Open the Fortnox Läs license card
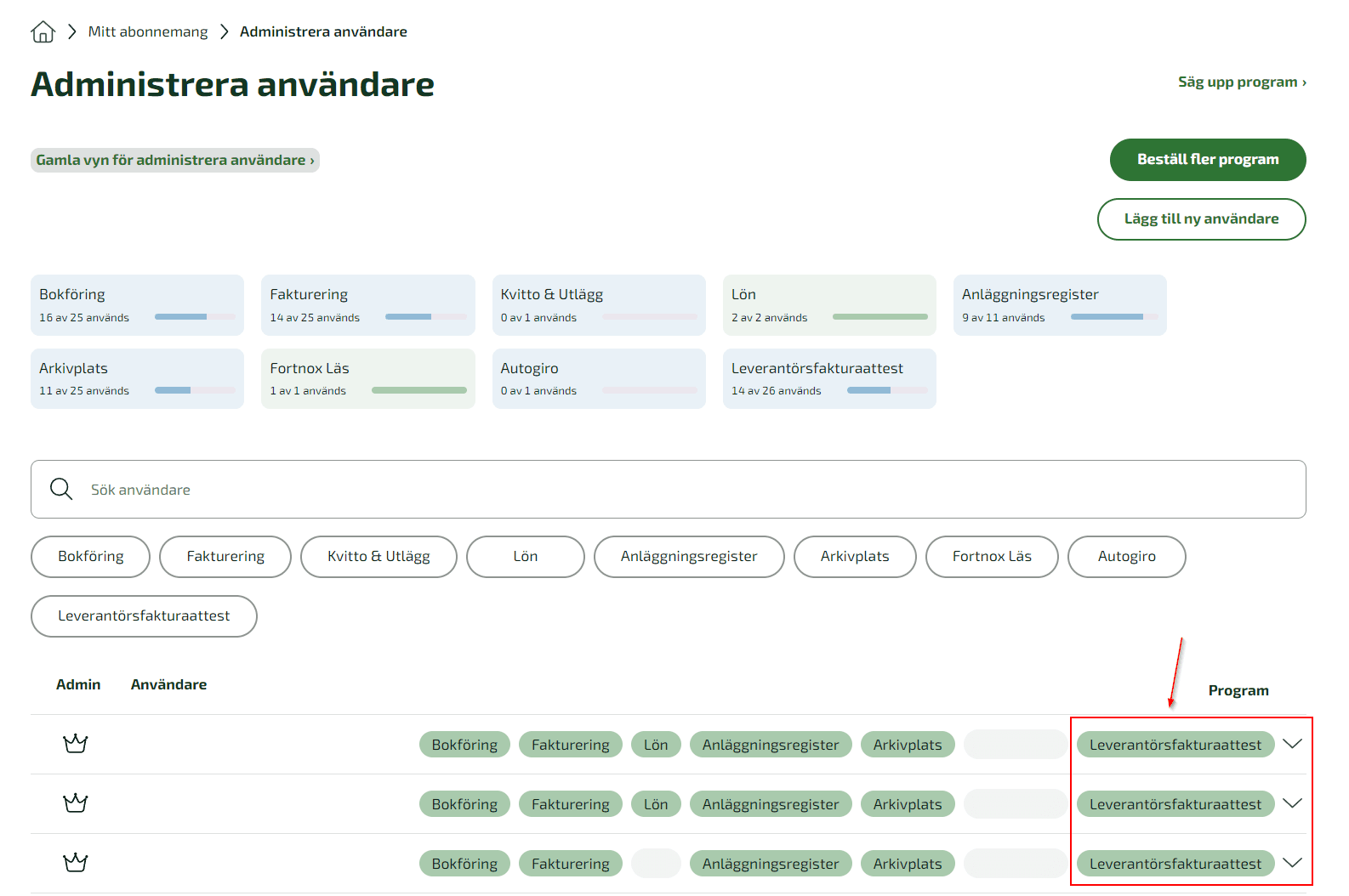1349x896 pixels. click(367, 378)
